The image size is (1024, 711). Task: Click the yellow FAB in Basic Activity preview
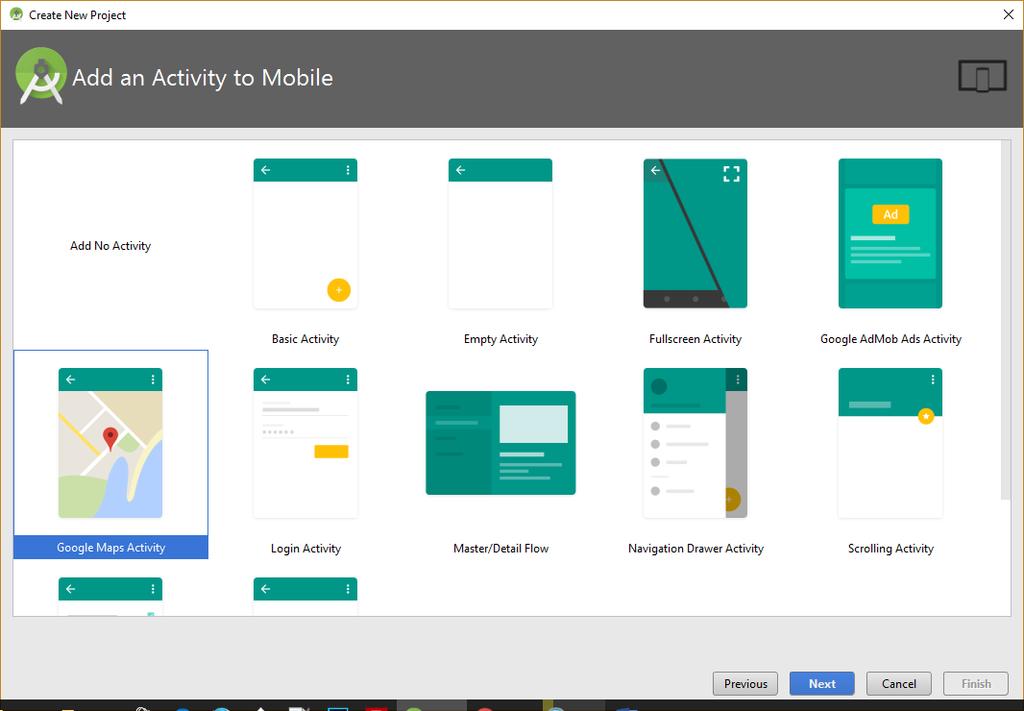(x=339, y=290)
